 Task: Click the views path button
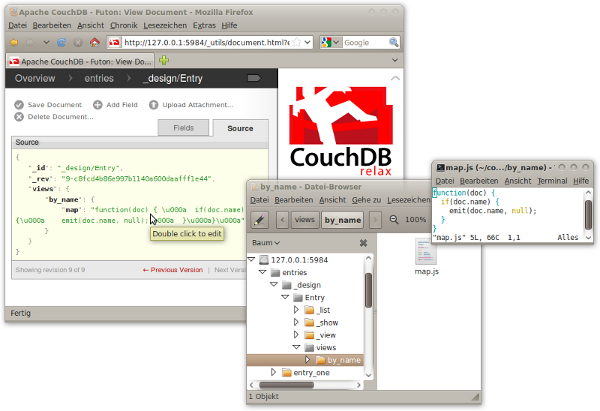tap(305, 220)
